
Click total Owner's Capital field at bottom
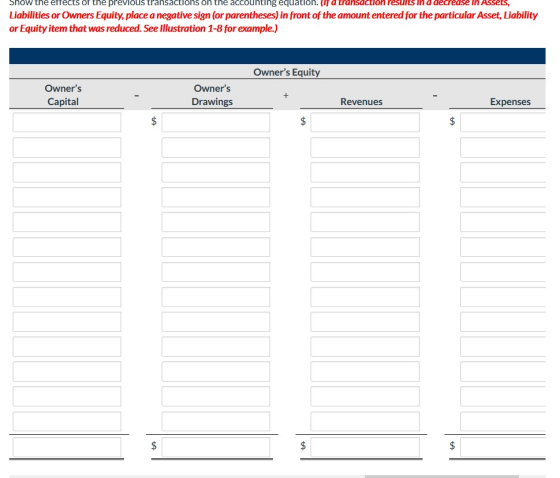point(67,447)
